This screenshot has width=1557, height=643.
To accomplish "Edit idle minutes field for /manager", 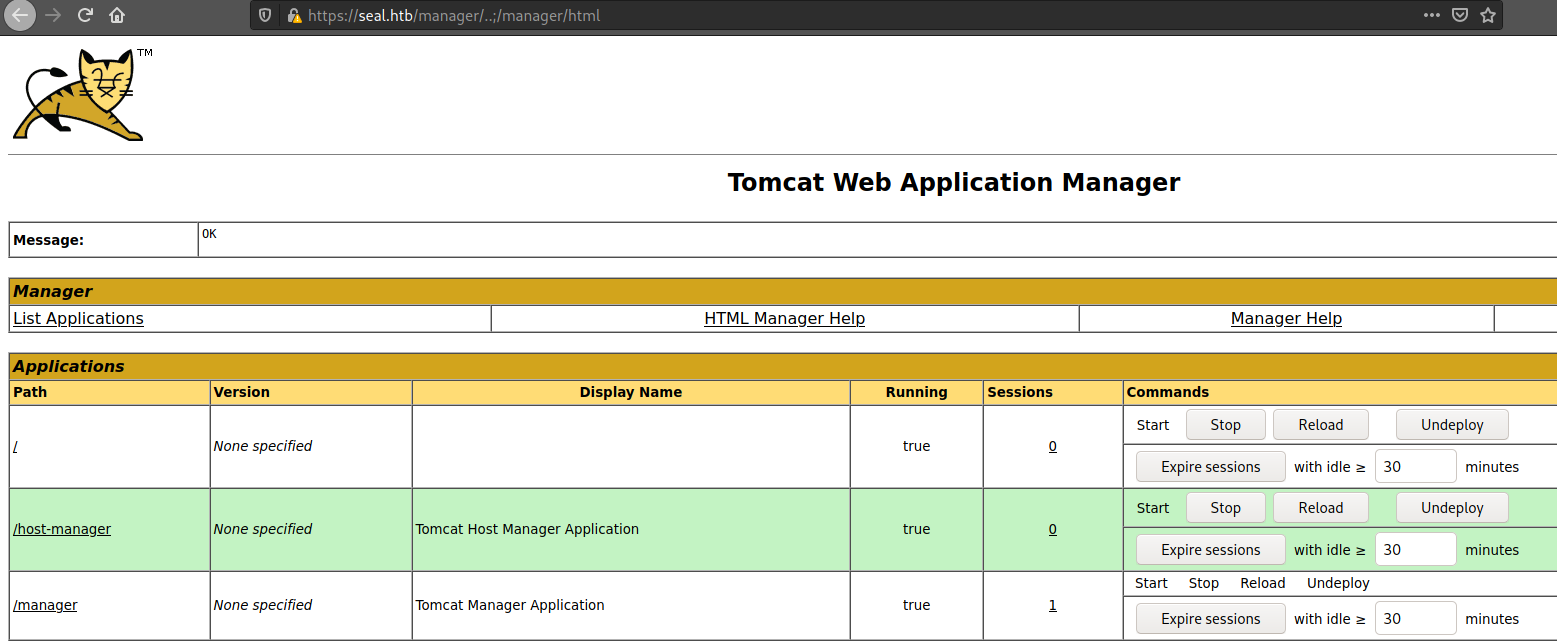I will [1416, 619].
